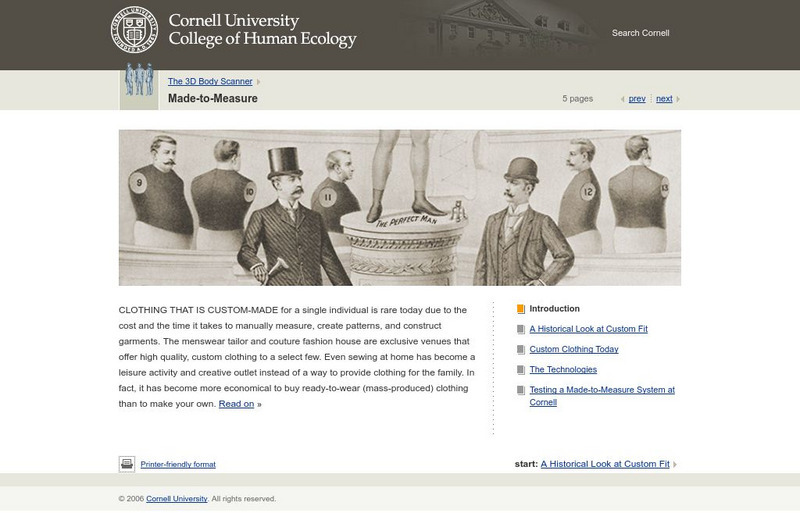Follow the Read on link
The image size is (800, 513).
[236, 404]
